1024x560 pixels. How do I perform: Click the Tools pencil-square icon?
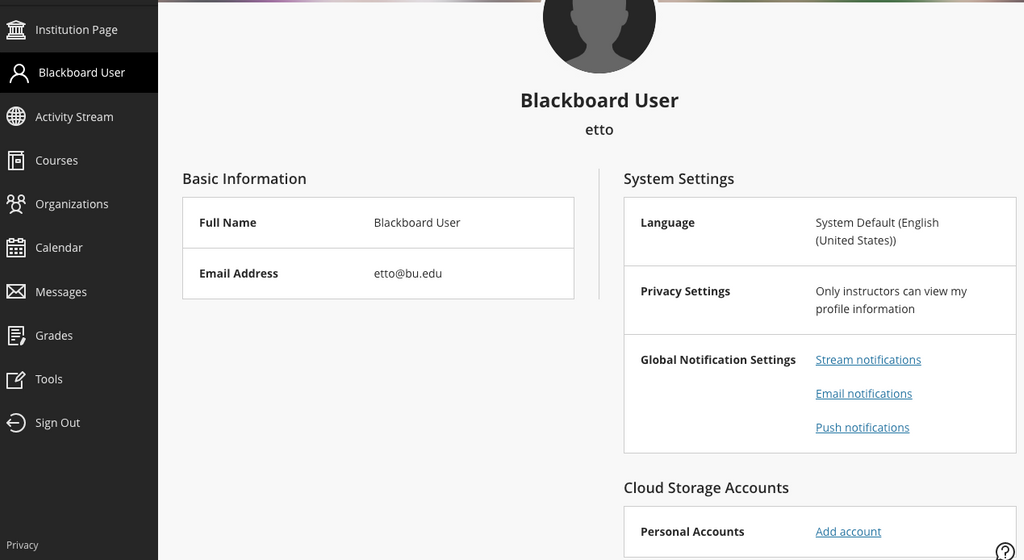point(16,380)
